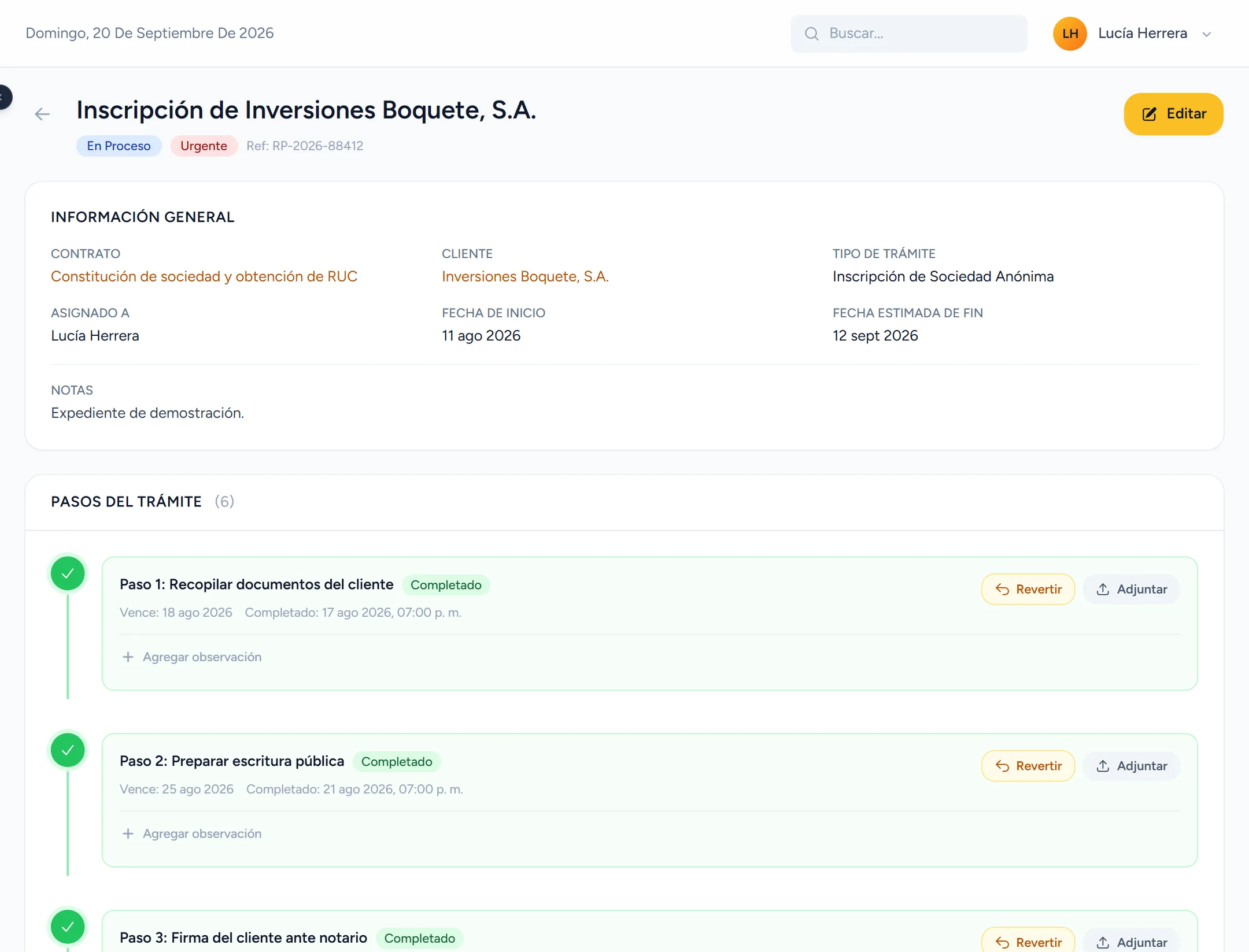Focus the Buscar search field

point(908,34)
